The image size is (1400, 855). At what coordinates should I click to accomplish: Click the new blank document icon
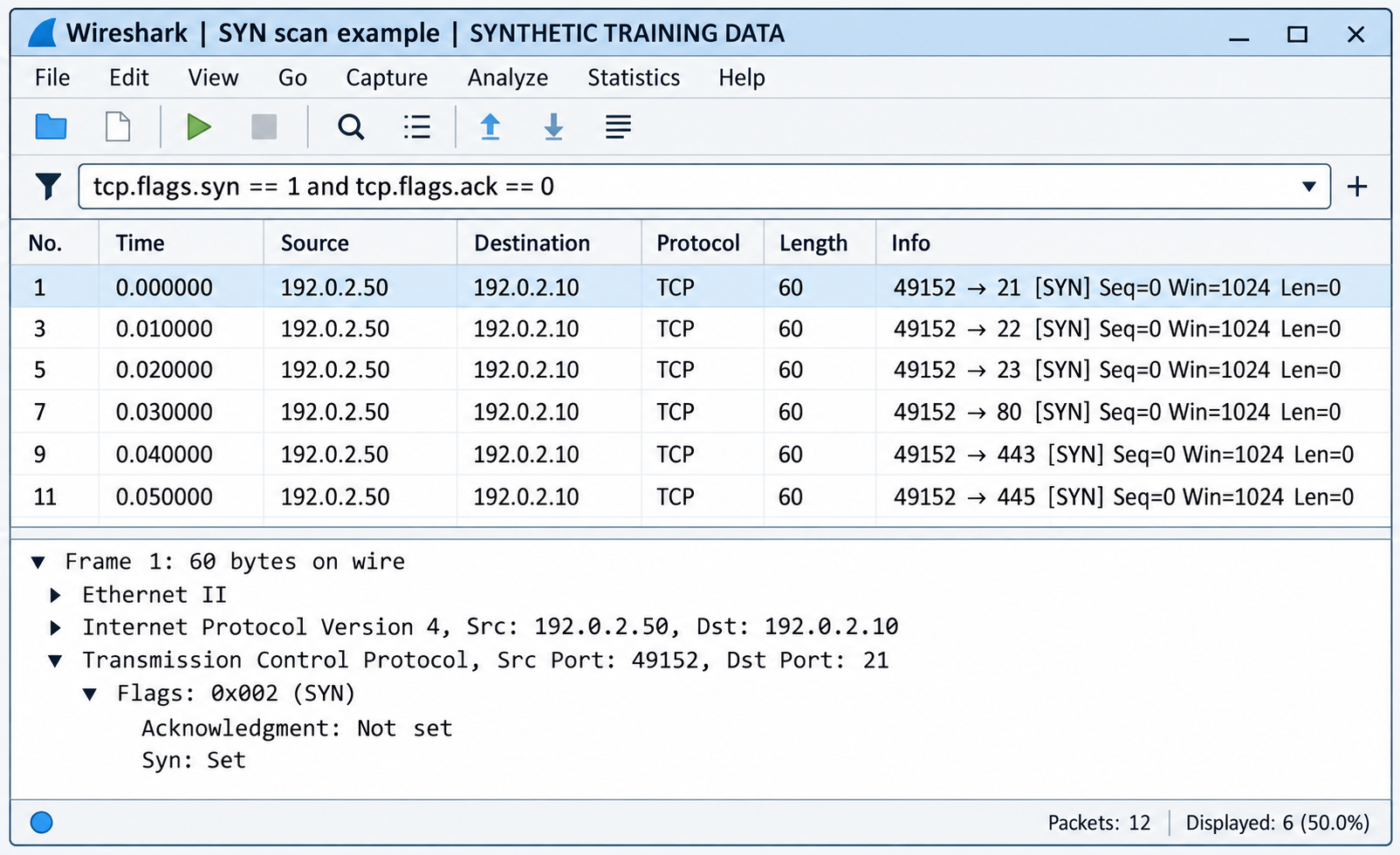(x=118, y=127)
